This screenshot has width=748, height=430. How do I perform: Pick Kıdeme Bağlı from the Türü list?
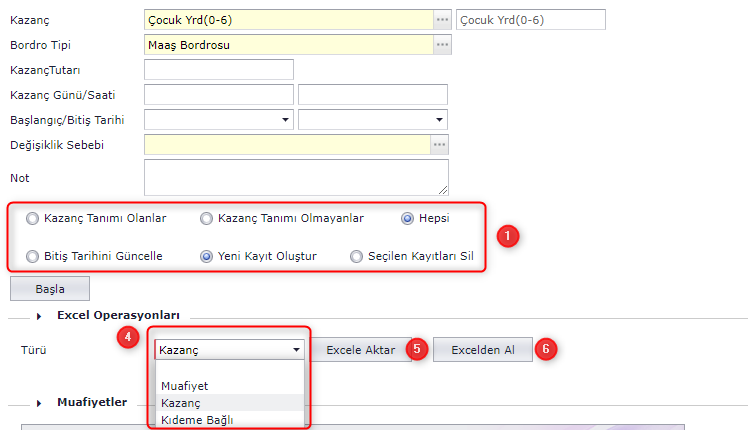click(x=197, y=419)
